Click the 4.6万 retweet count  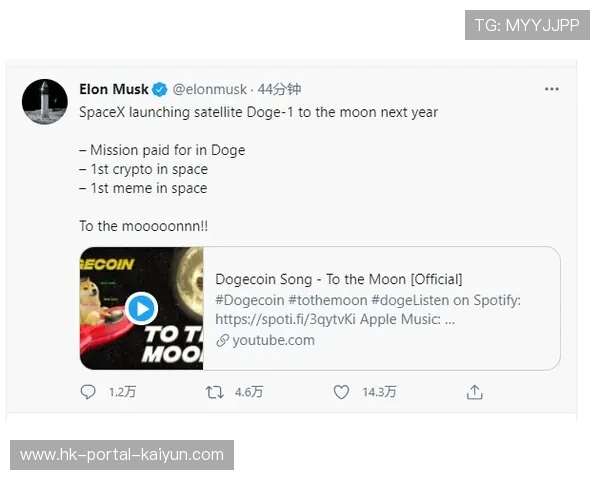[x=249, y=393]
